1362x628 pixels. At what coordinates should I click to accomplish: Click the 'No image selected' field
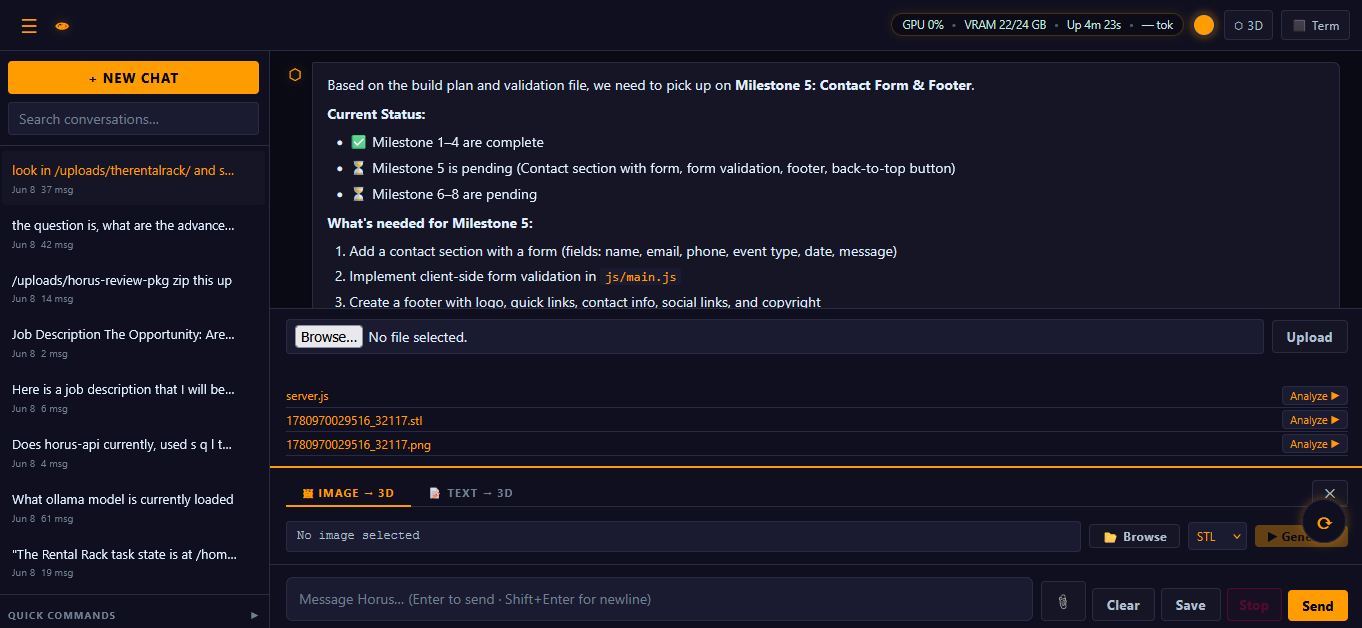683,536
